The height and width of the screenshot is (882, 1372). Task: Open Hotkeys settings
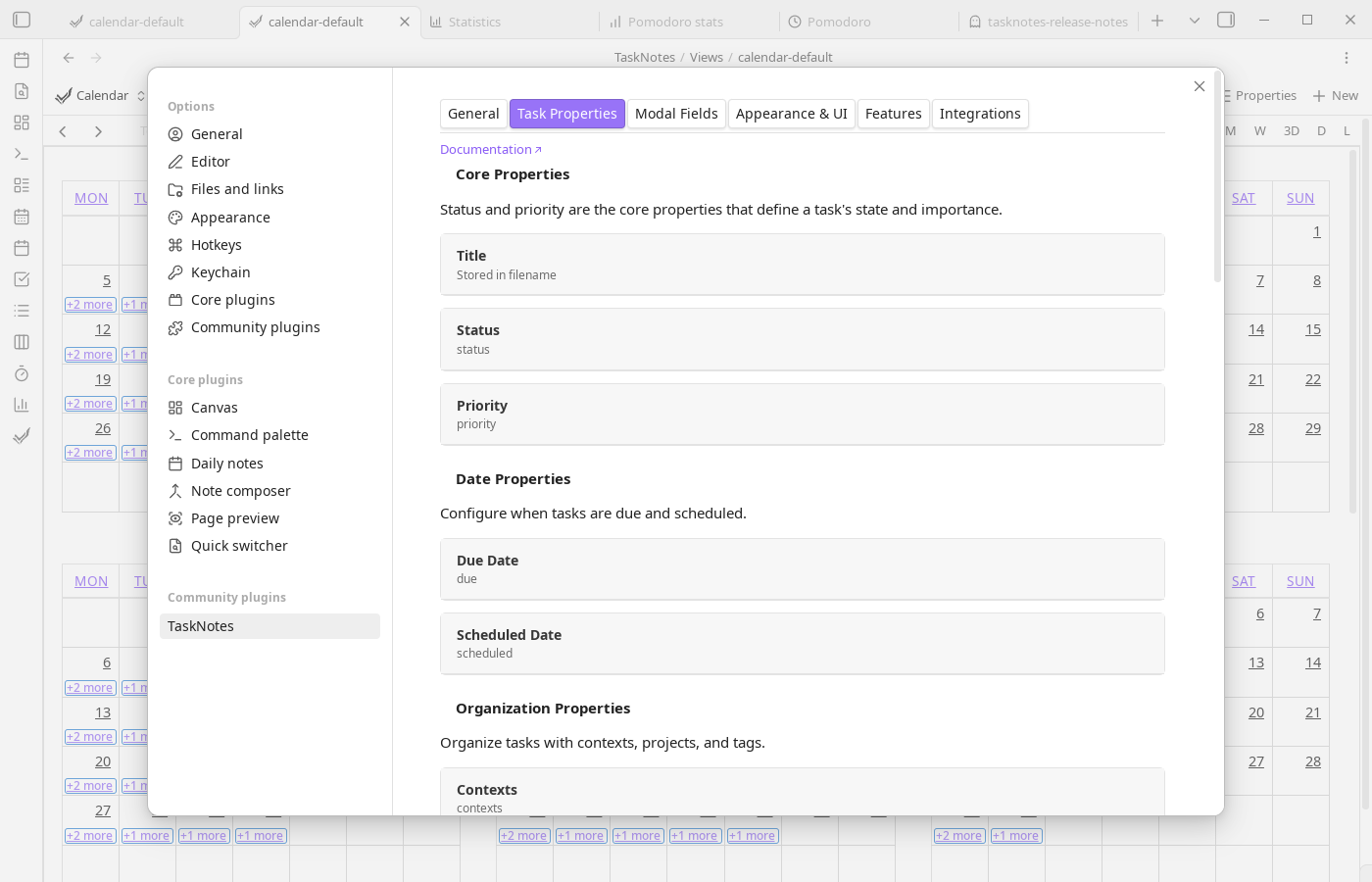pos(269,245)
